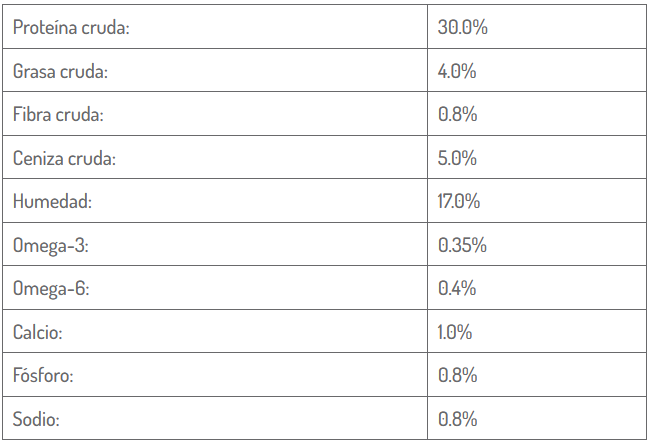Click the "Grasa cruda:" row label

[60, 72]
